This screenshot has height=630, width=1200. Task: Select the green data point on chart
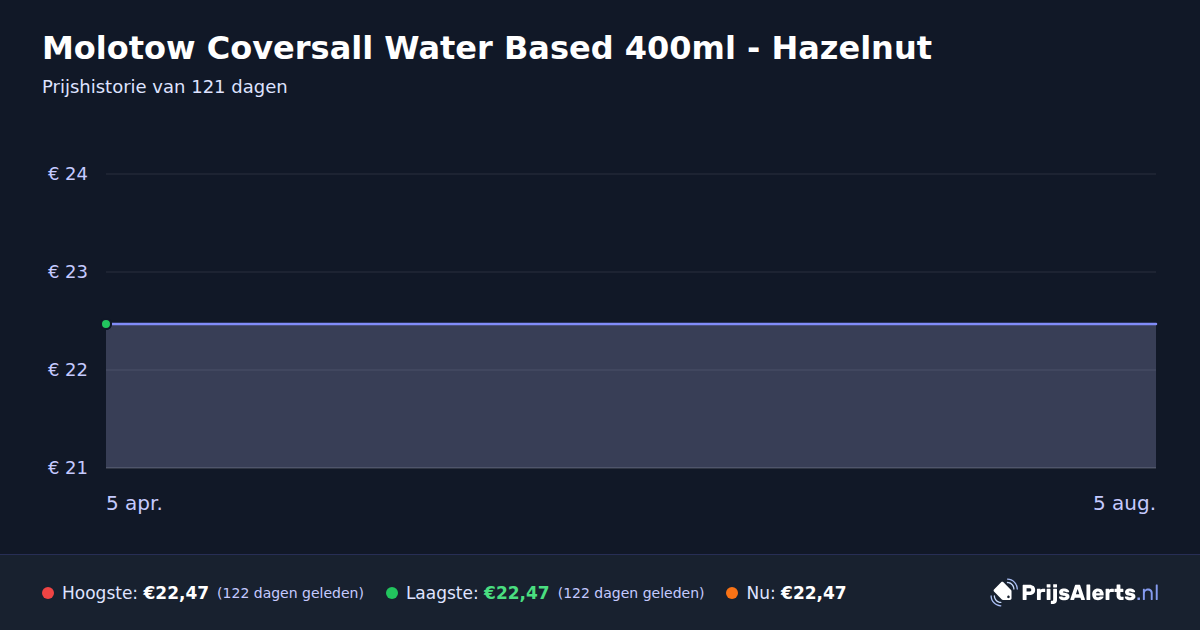coord(106,324)
